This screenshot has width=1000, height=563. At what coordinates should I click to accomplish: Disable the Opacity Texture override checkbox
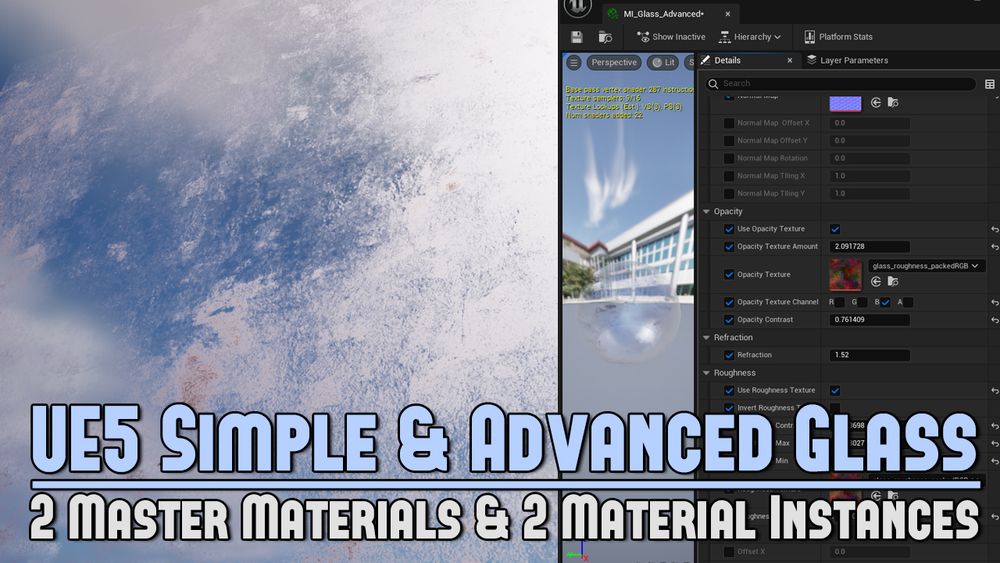point(729,275)
